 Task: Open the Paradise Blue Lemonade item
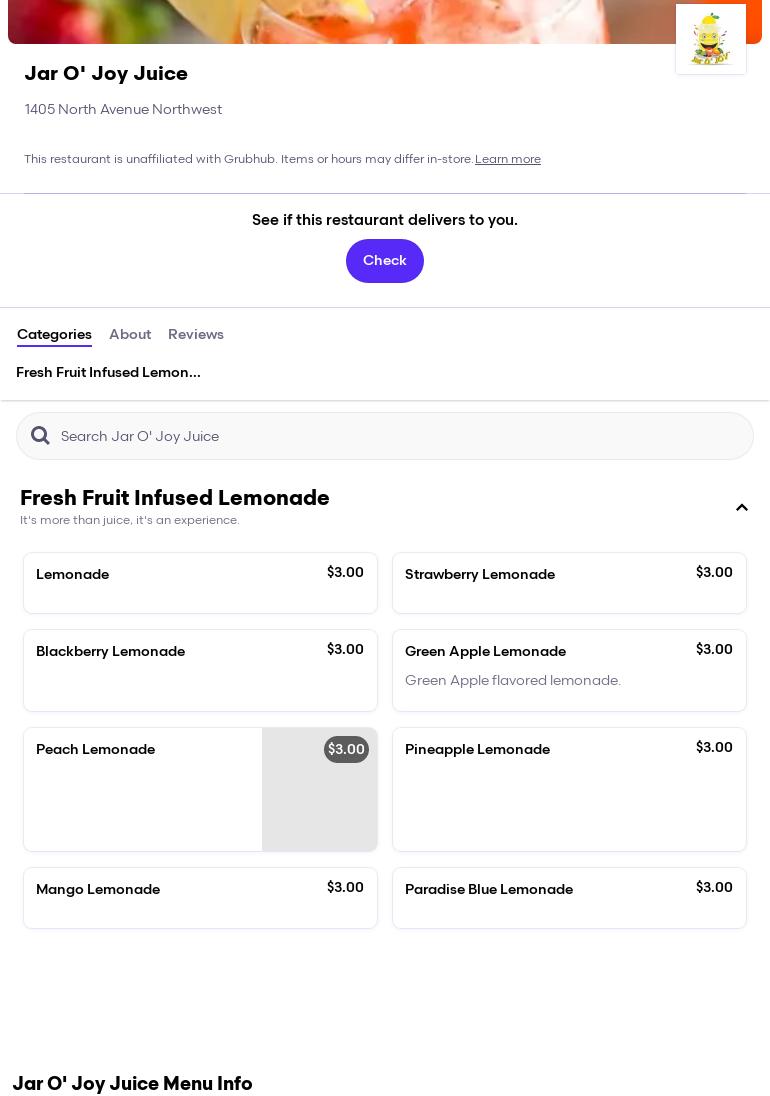click(569, 898)
